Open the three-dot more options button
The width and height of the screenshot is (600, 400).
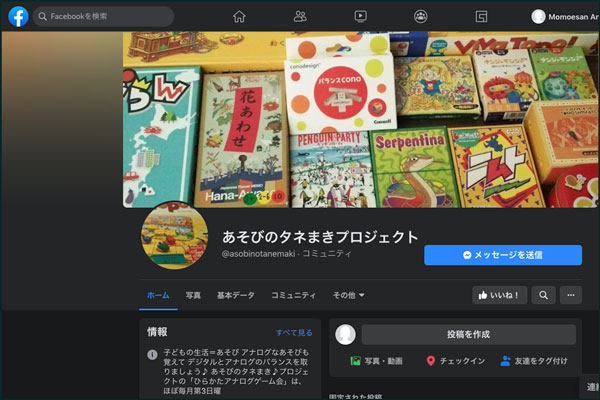(571, 295)
